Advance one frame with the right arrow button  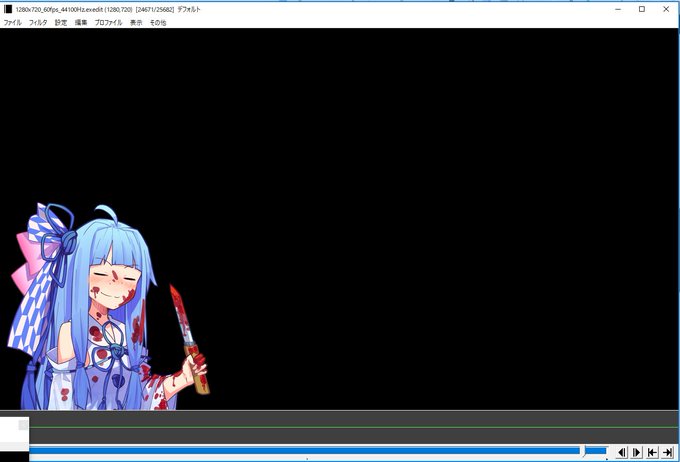point(637,452)
